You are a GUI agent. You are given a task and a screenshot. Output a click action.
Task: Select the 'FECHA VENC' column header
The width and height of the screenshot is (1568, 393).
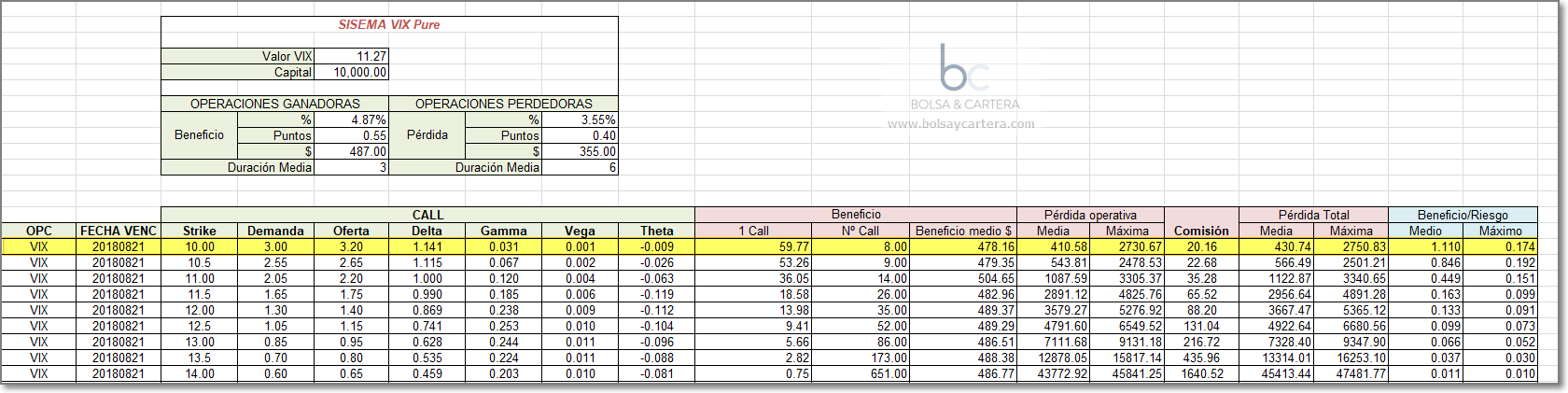tap(119, 231)
